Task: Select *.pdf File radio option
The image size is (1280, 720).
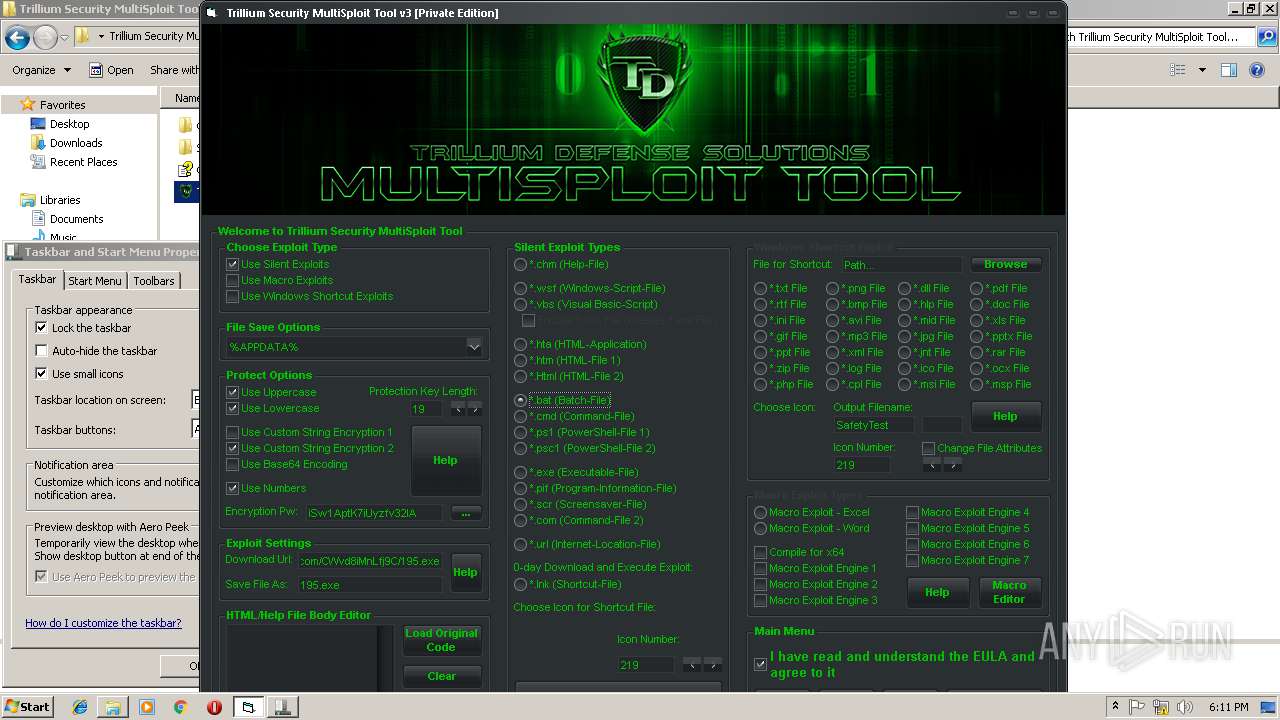Action: pyautogui.click(x=977, y=288)
